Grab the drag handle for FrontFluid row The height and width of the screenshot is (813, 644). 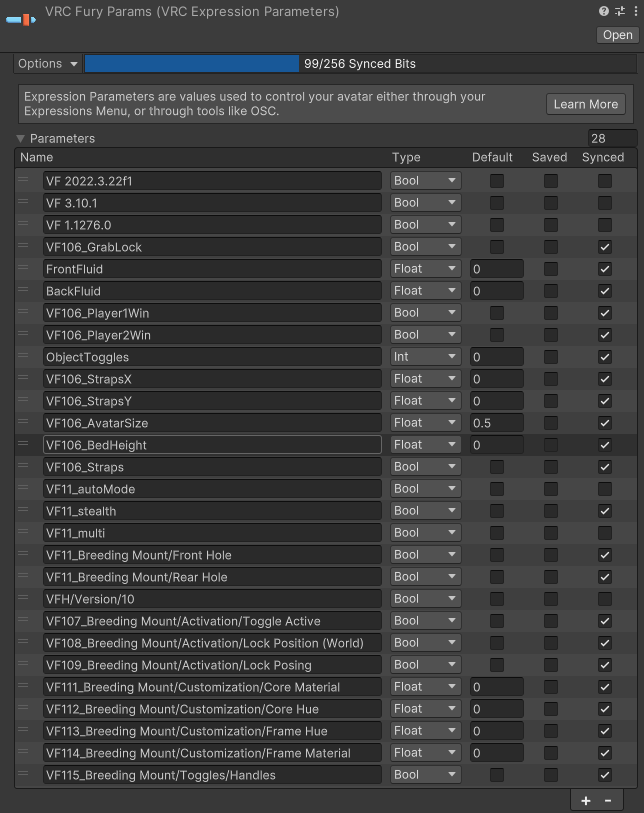pos(23,269)
